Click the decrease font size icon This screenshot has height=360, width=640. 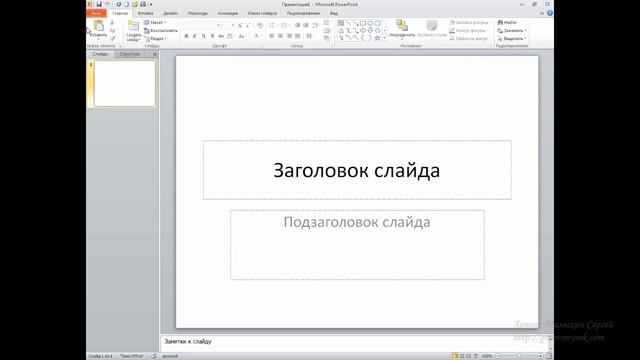tap(249, 25)
